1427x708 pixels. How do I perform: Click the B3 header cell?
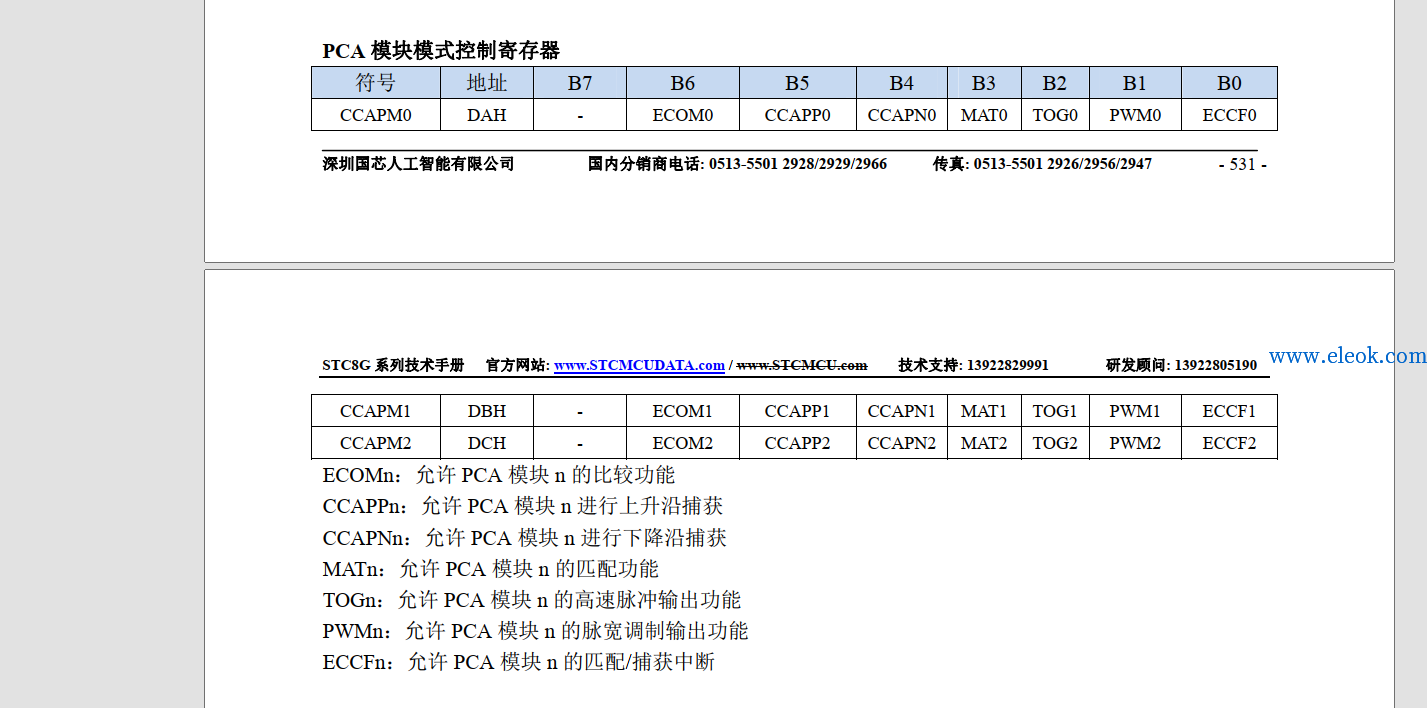point(984,83)
